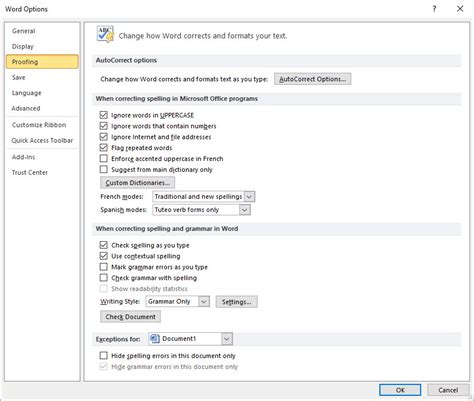474x401 pixels.
Task: Toggle Flag repeated words checkbox
Action: (x=104, y=148)
